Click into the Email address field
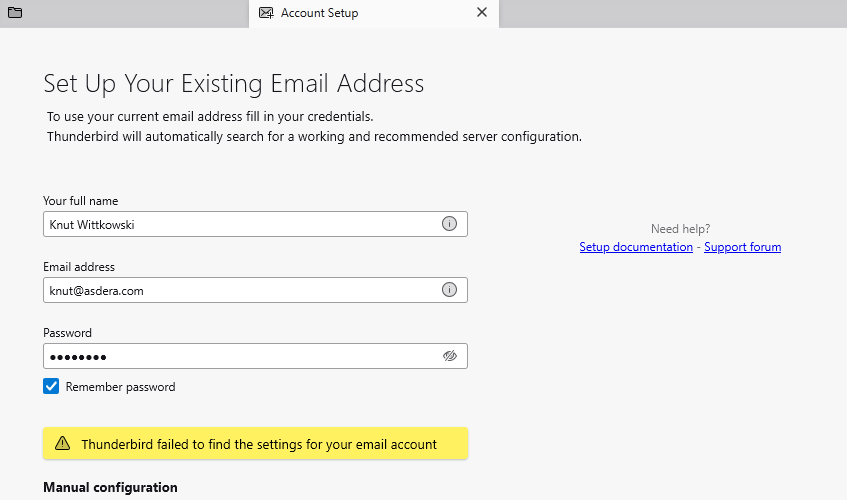Viewport: 847px width, 500px height. pos(240,290)
